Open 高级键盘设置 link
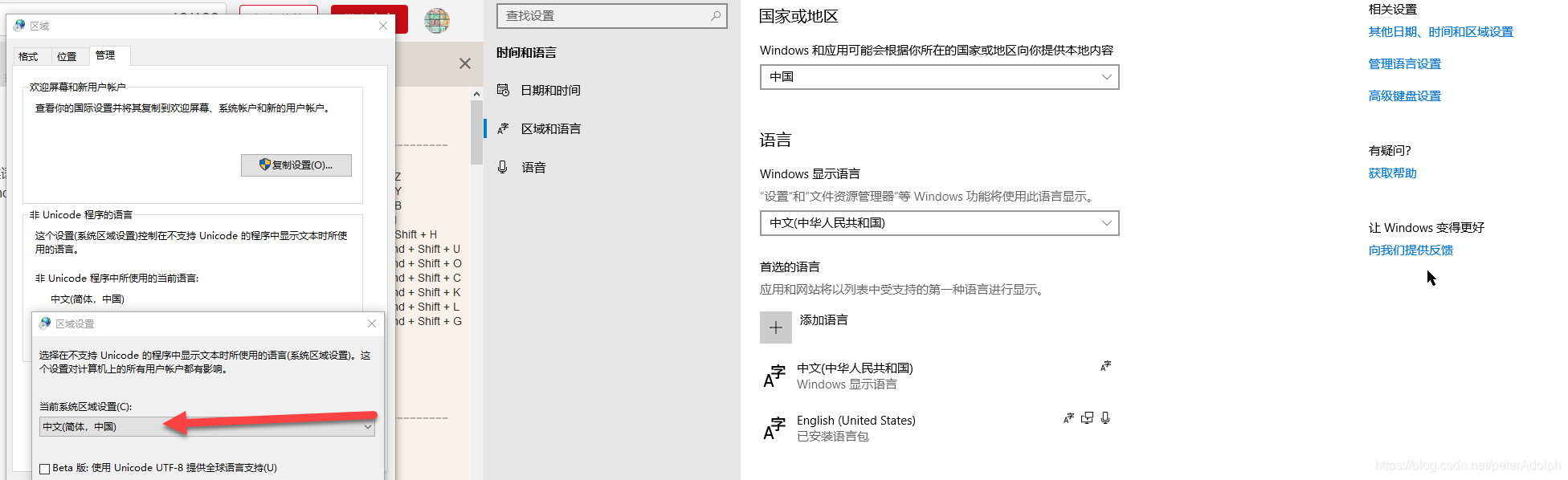 coord(1405,96)
